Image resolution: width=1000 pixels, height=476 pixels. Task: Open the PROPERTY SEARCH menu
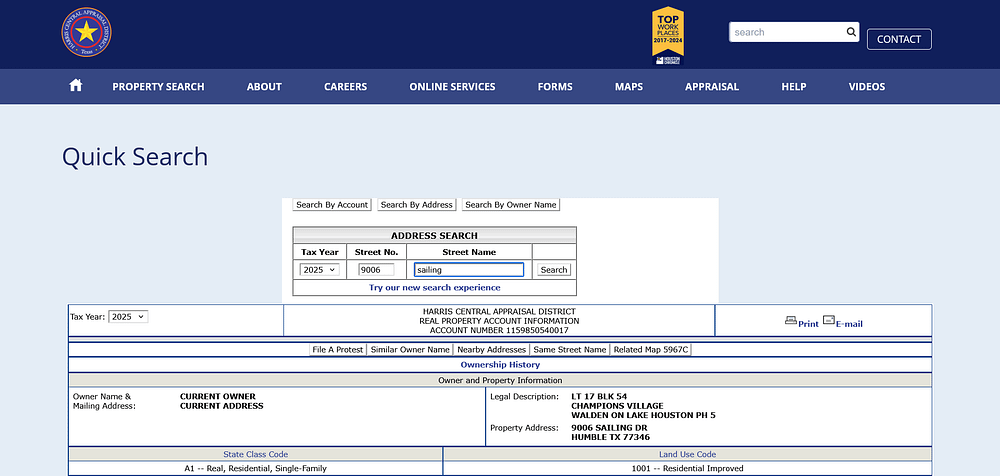pos(158,87)
